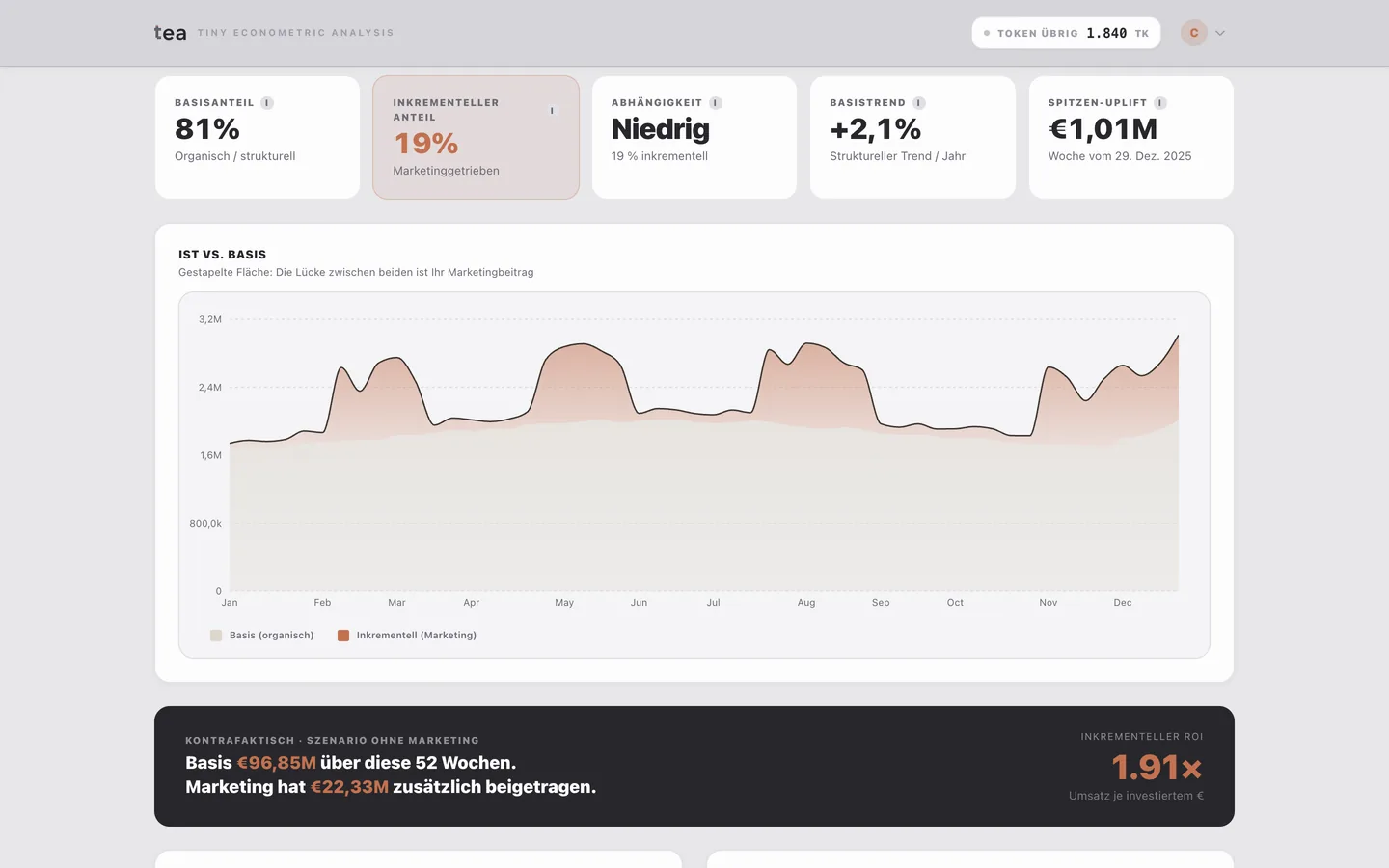Image resolution: width=1389 pixels, height=868 pixels.
Task: Click the 'Marketinggetrieben' caption
Action: (446, 171)
